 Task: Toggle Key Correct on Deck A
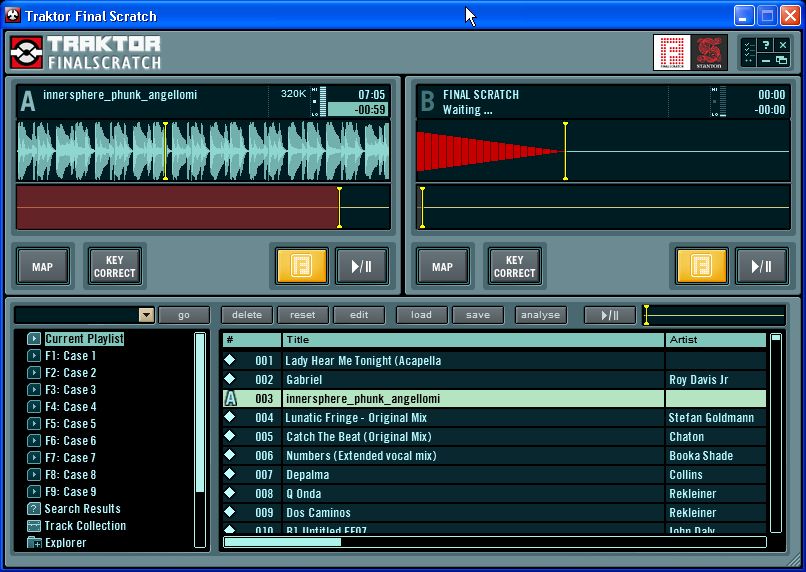pos(114,266)
